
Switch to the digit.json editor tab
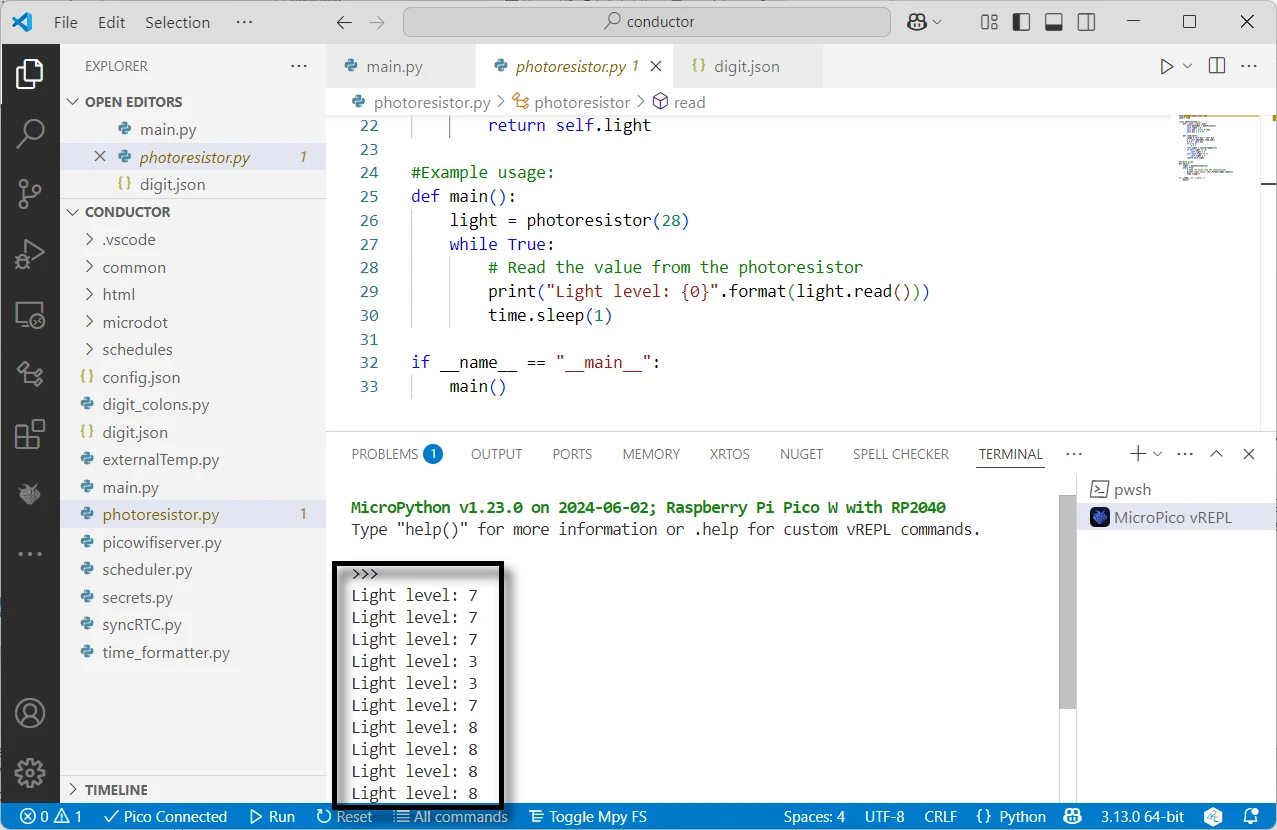point(746,67)
